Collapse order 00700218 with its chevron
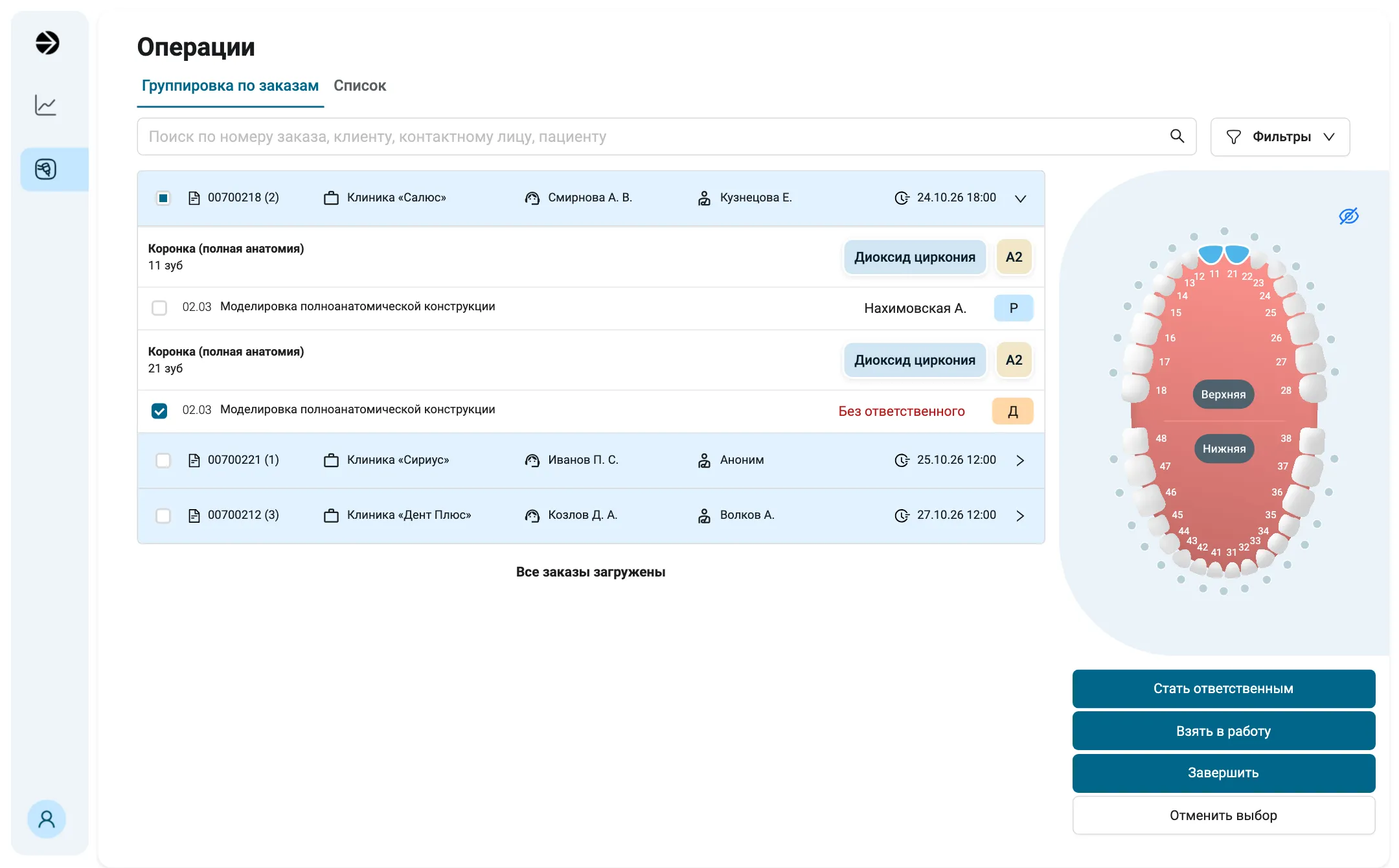 point(1020,198)
